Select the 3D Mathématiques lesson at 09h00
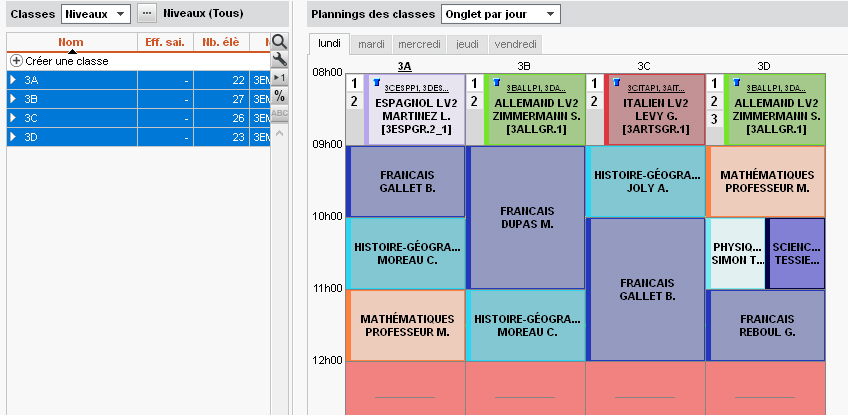This screenshot has height=415, width=848. (766, 182)
